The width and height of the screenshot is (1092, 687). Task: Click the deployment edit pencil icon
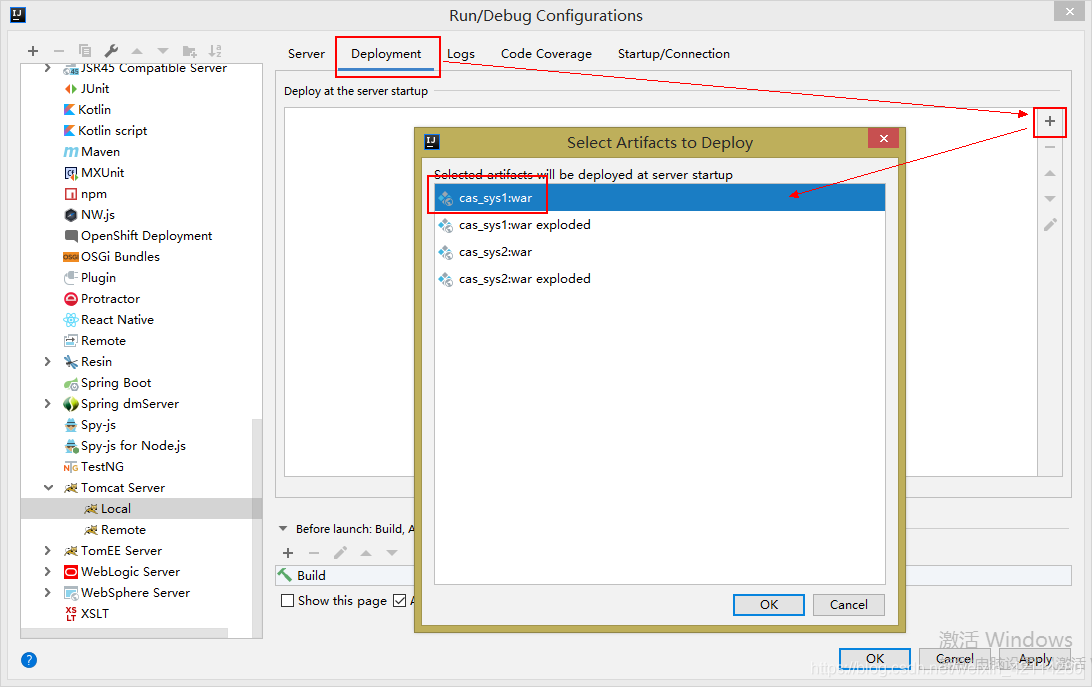coord(1050,224)
